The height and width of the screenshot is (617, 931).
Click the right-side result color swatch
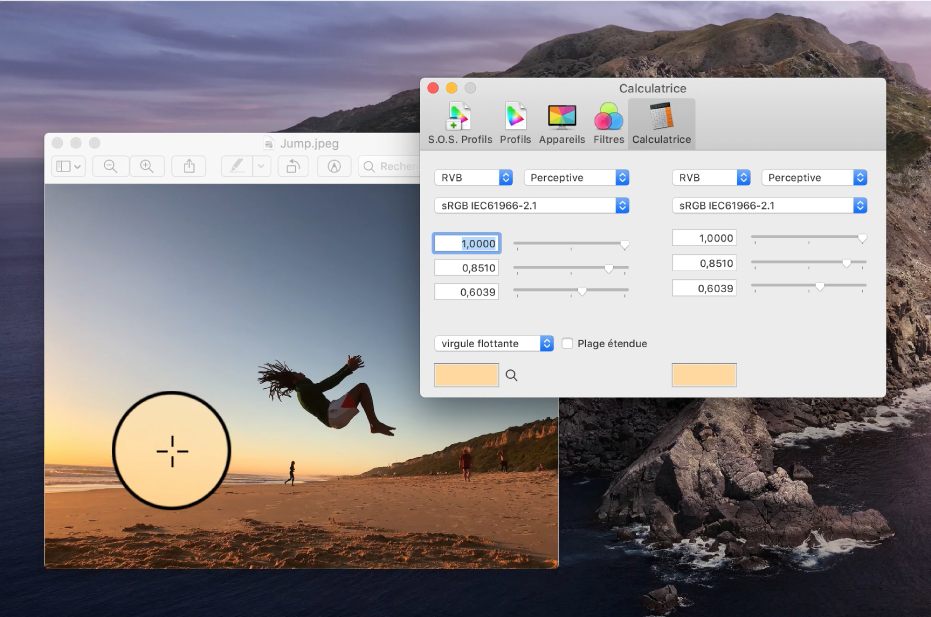tap(704, 376)
